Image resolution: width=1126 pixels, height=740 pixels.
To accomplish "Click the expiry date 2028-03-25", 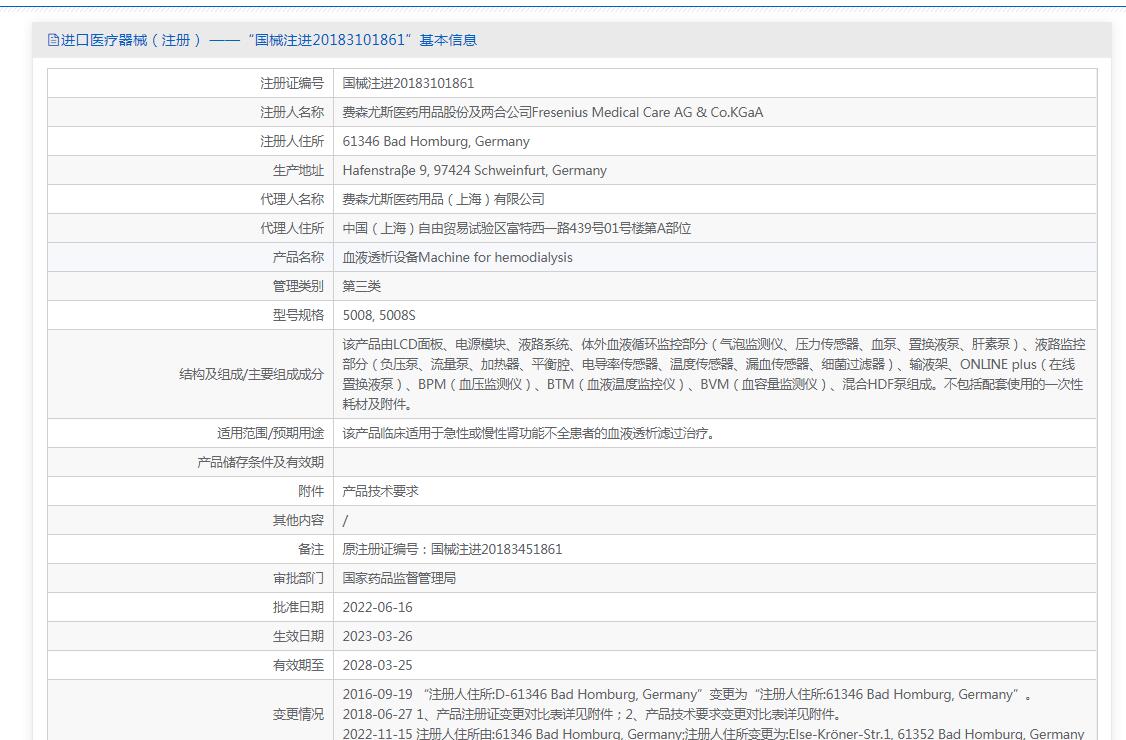I will [377, 665].
